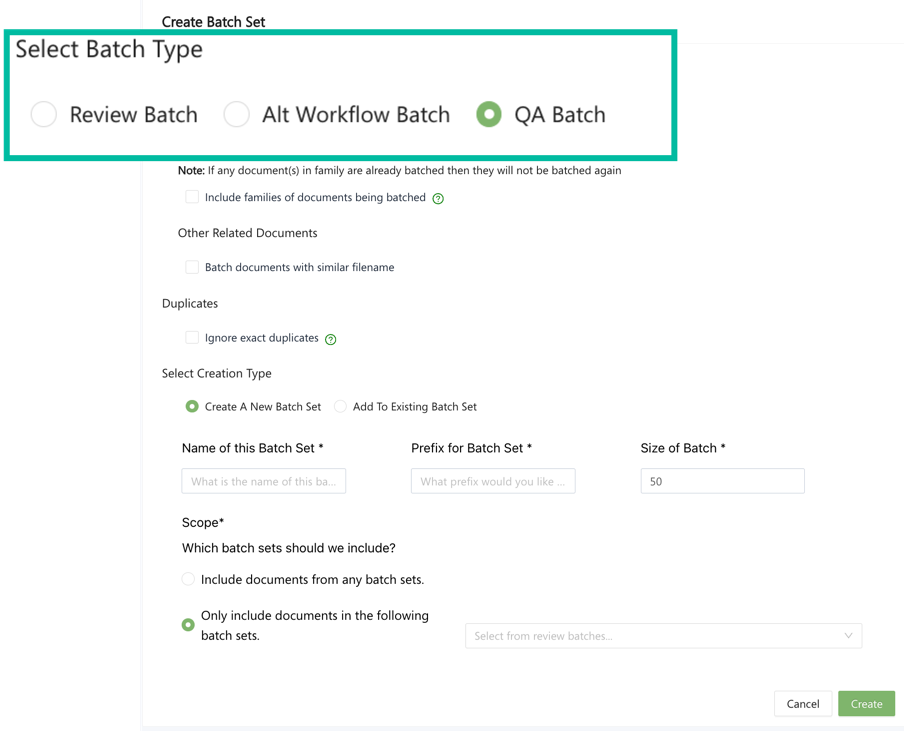Click the help icon next to Ignore exact duplicates
The image size is (904, 731).
tap(331, 339)
